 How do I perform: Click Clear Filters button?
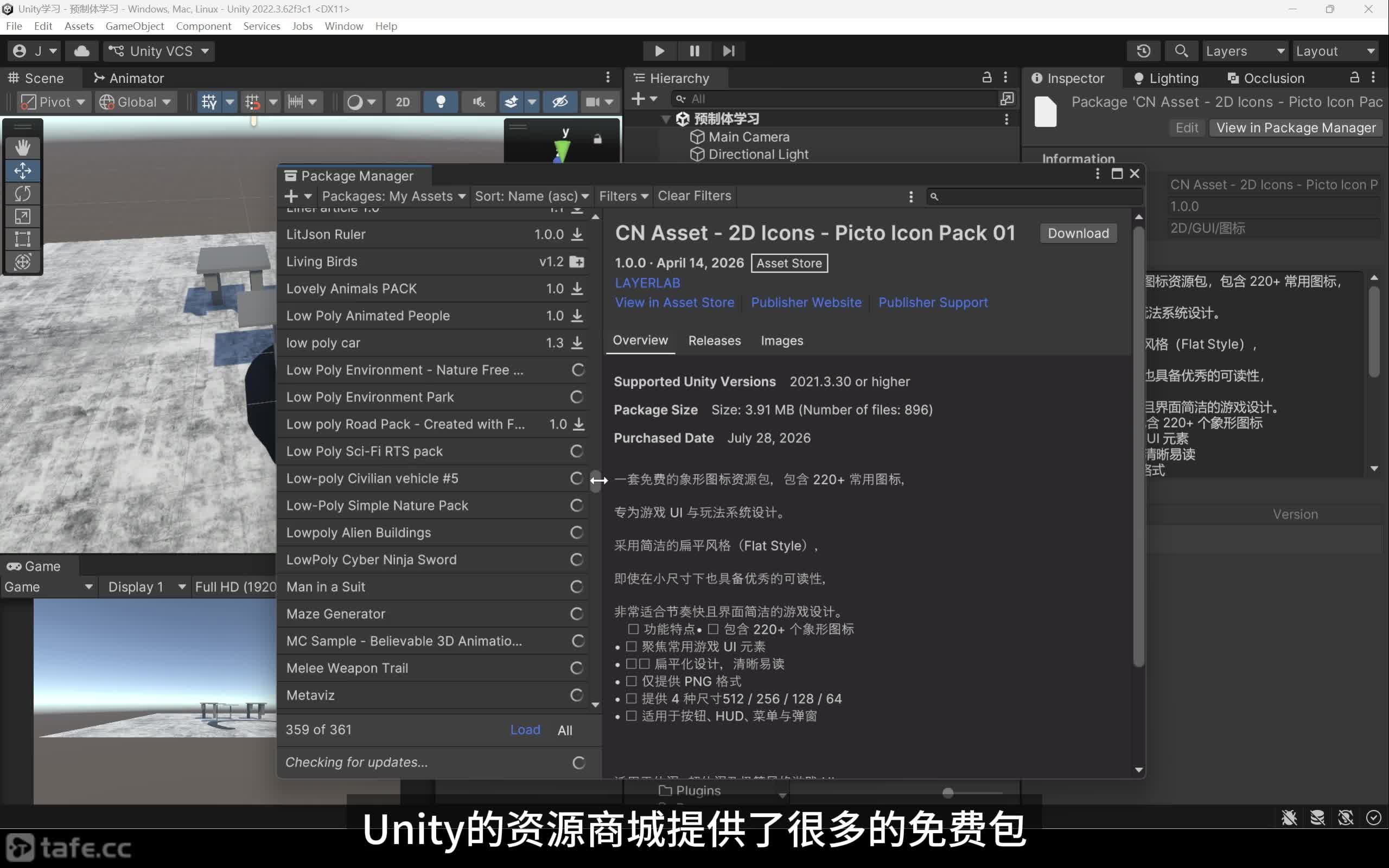pyautogui.click(x=694, y=196)
